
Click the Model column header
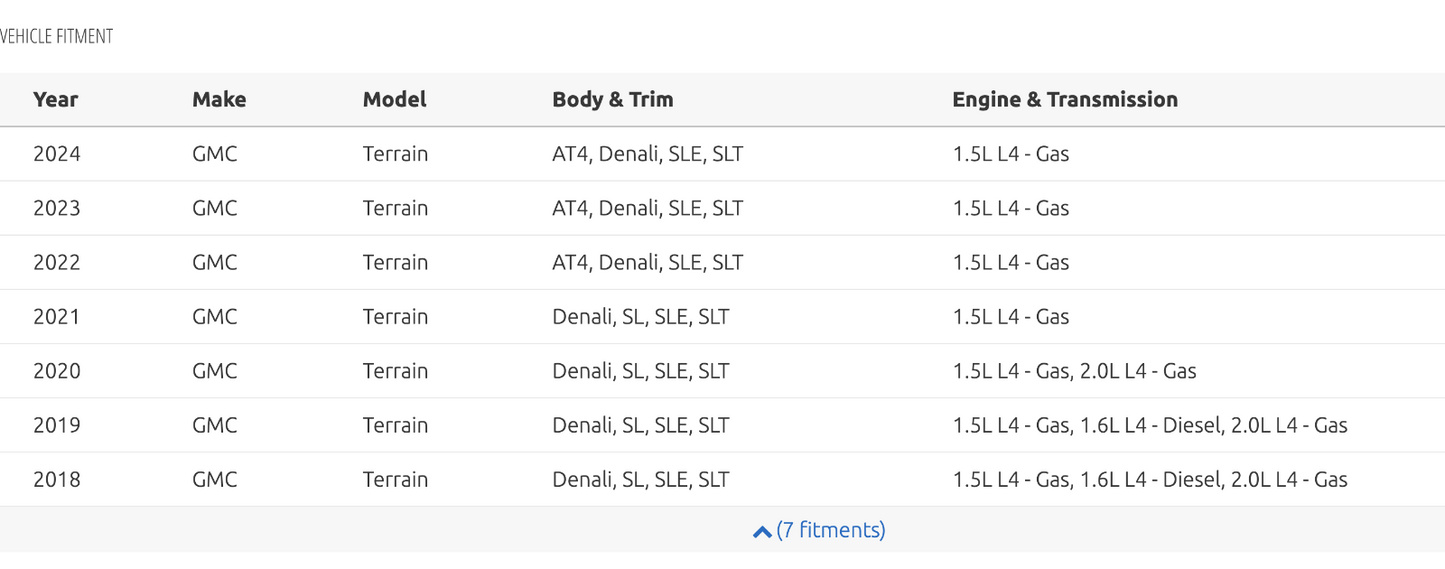(x=395, y=99)
